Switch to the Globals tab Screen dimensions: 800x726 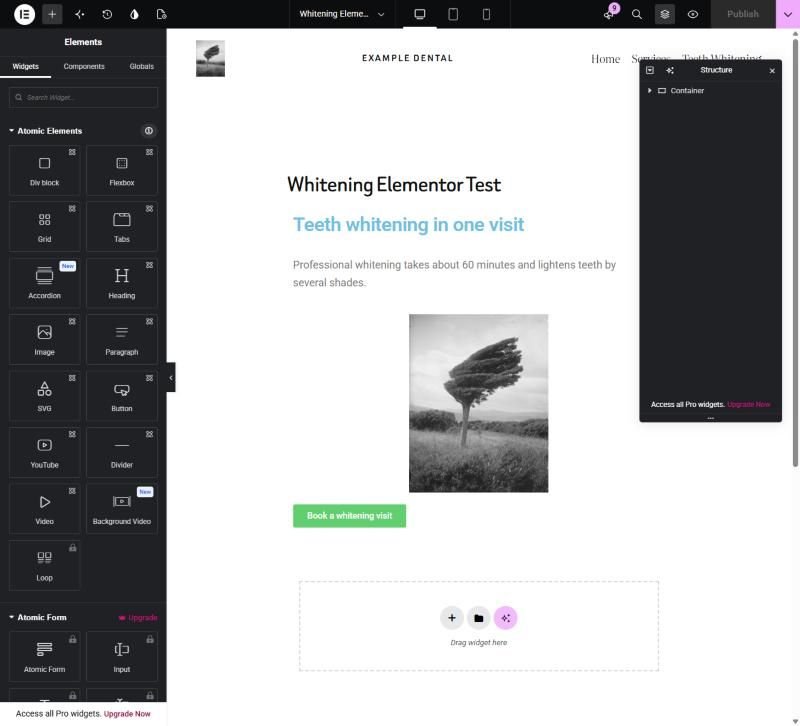click(x=141, y=66)
